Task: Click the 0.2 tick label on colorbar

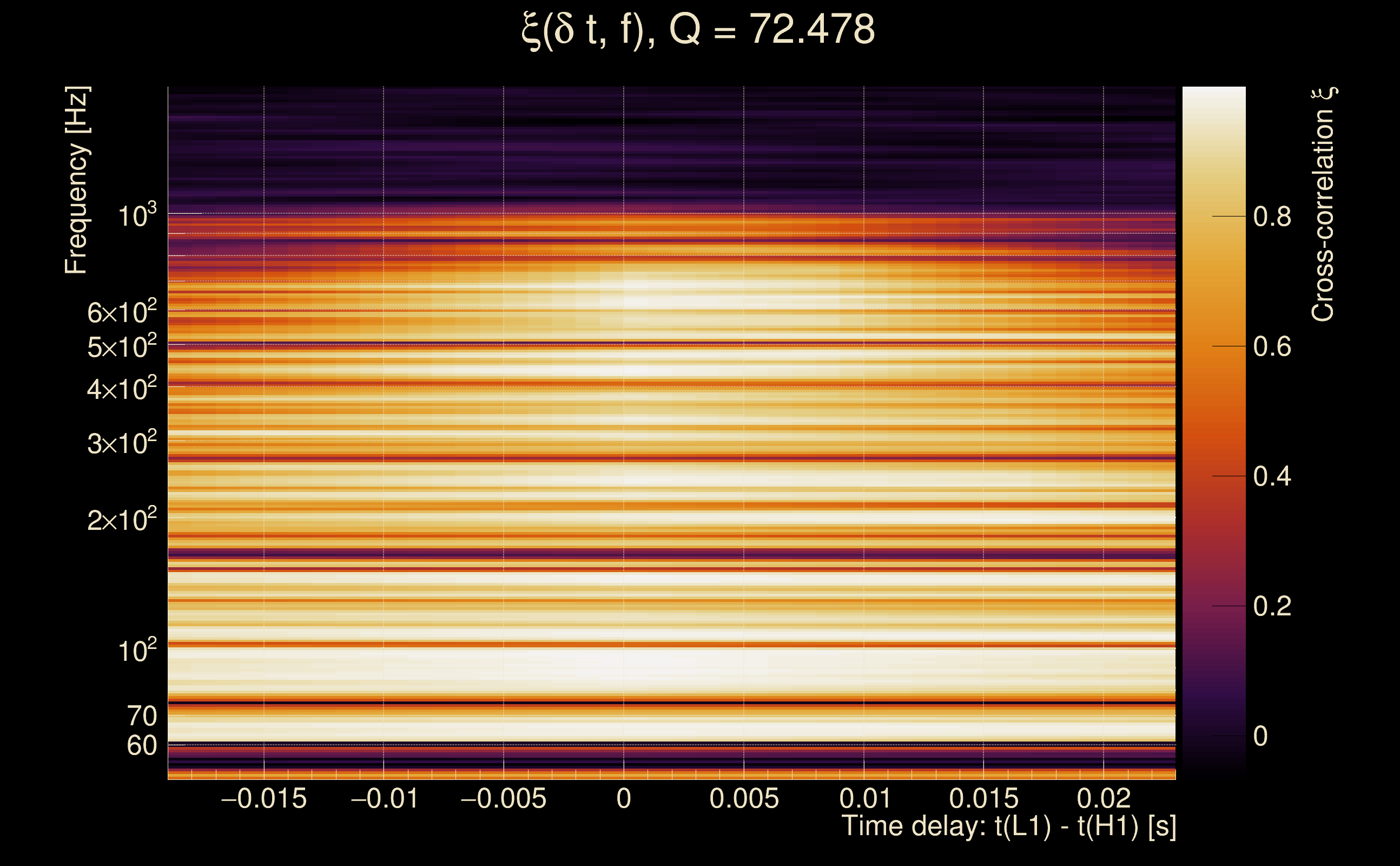Action: pos(1272,607)
